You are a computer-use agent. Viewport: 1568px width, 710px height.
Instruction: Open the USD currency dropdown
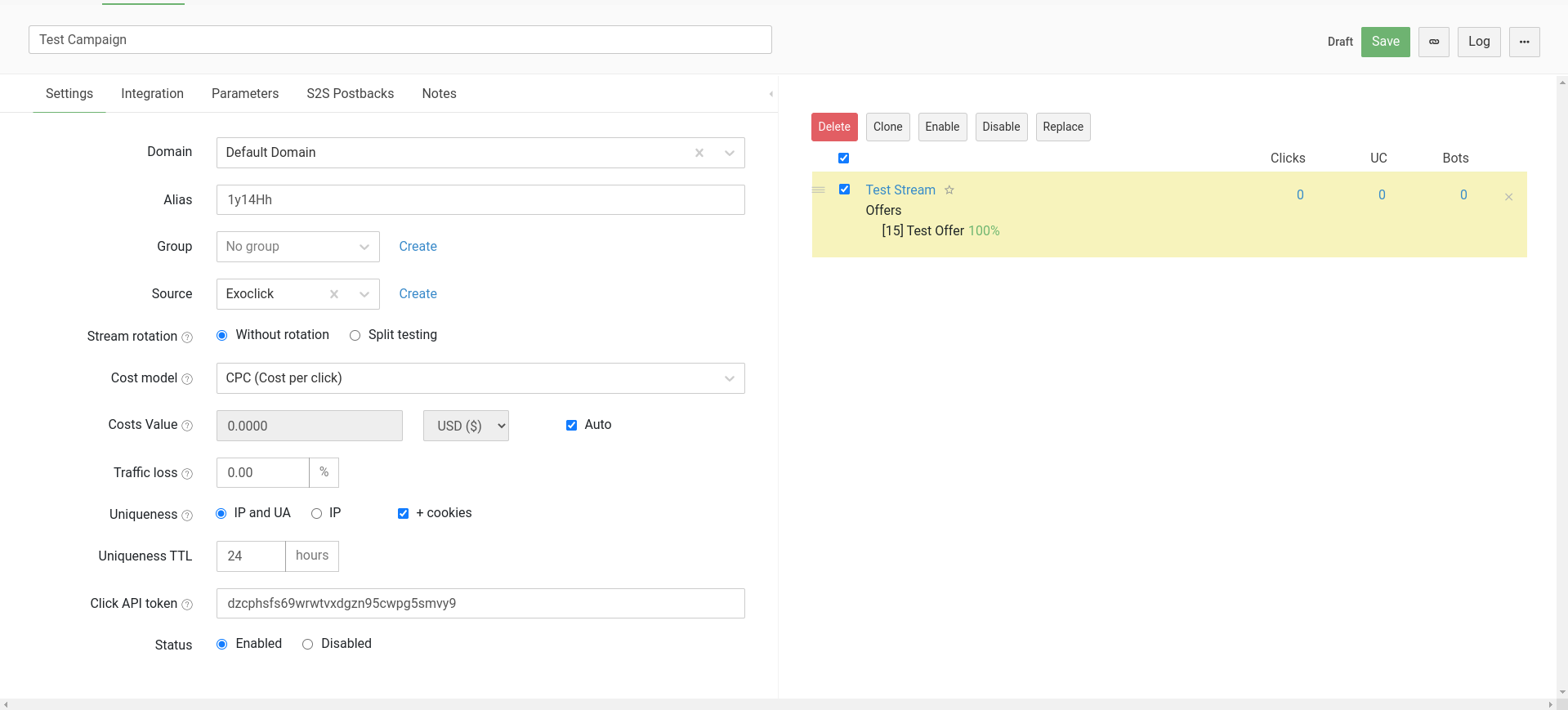(466, 426)
